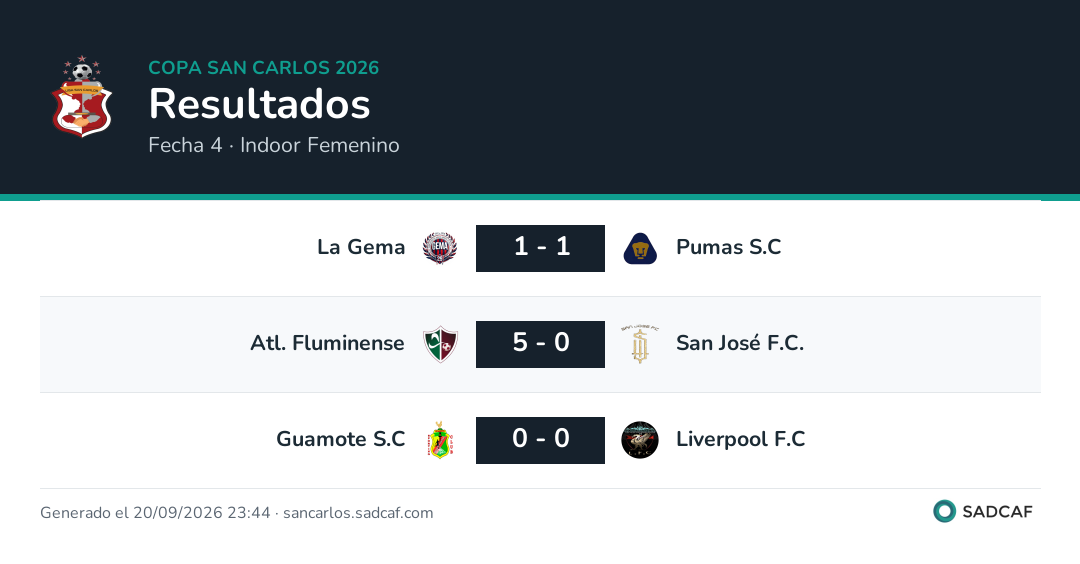Open the Liverpool F.C team name
Viewport: 1080px width, 564px height.
tap(740, 439)
